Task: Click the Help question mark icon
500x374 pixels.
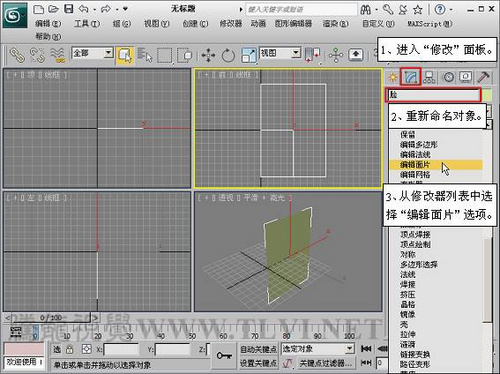Action: (x=440, y=10)
